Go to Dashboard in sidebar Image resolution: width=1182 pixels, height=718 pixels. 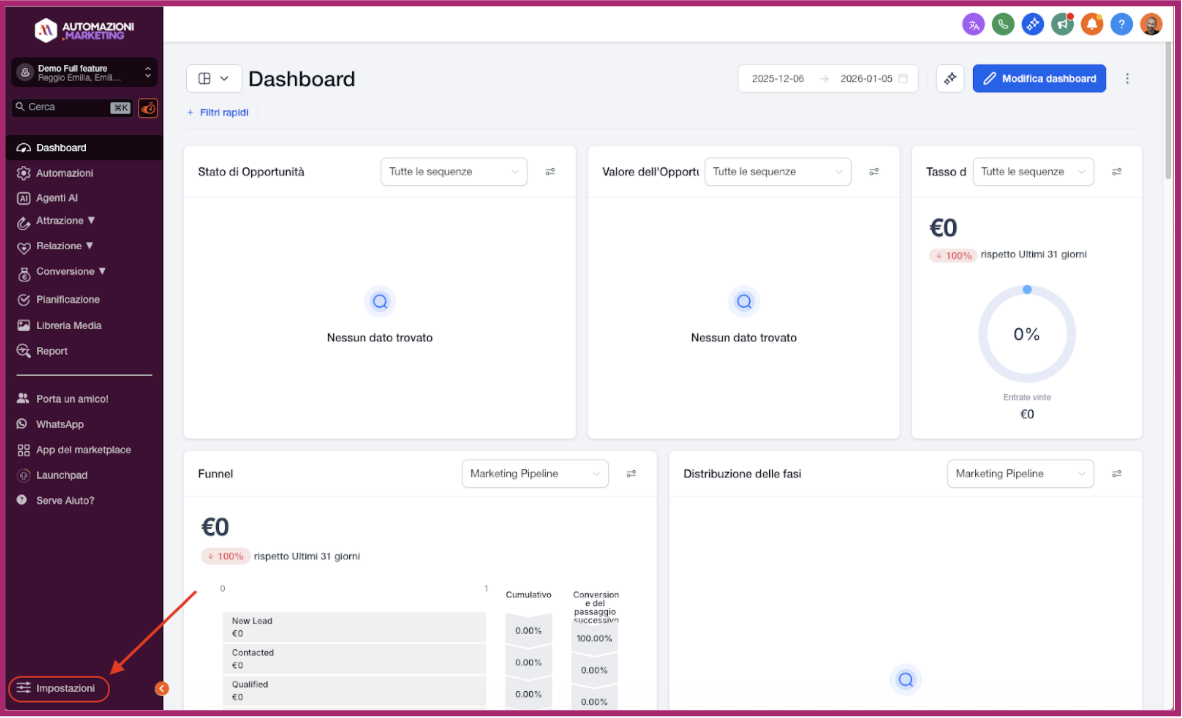(84, 148)
